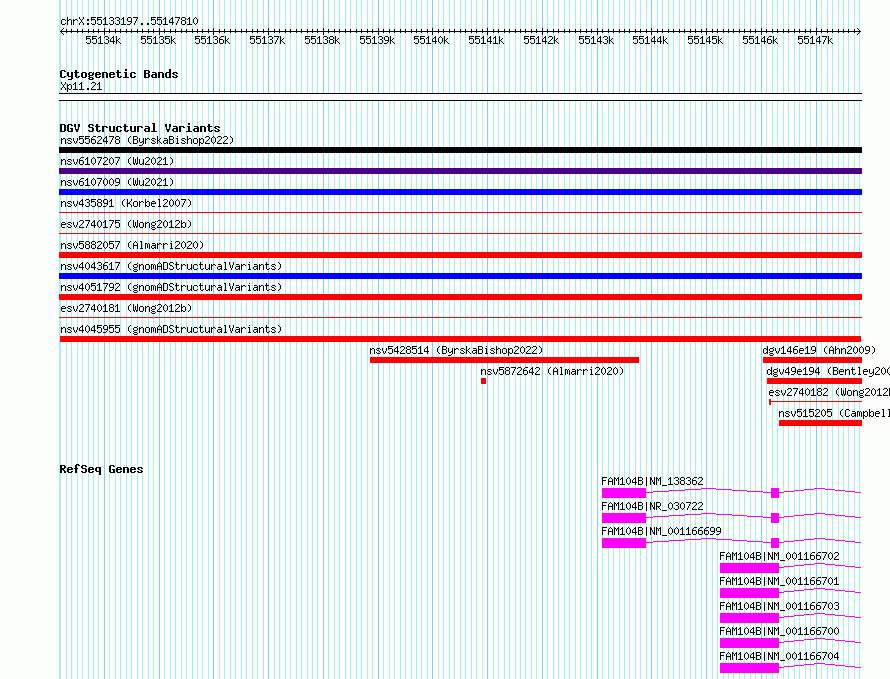Click the magenta exon block of FAM104B|NM_138362
The width and height of the screenshot is (890, 679).
click(x=624, y=493)
